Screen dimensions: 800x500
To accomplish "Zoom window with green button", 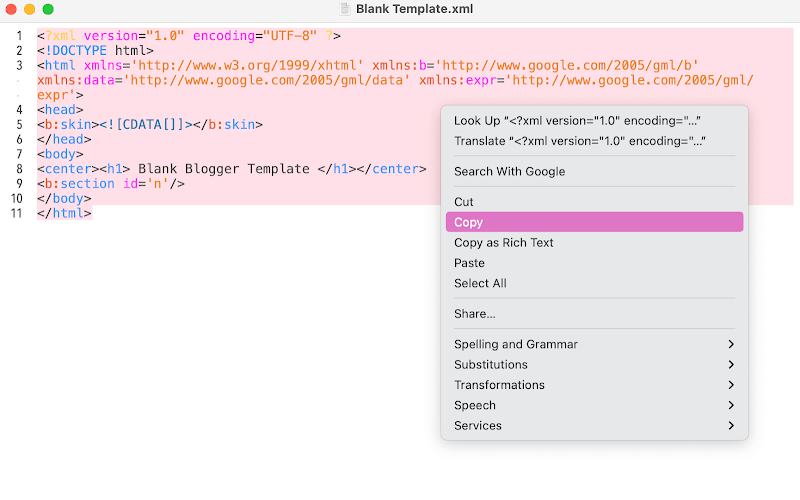I will point(48,9).
